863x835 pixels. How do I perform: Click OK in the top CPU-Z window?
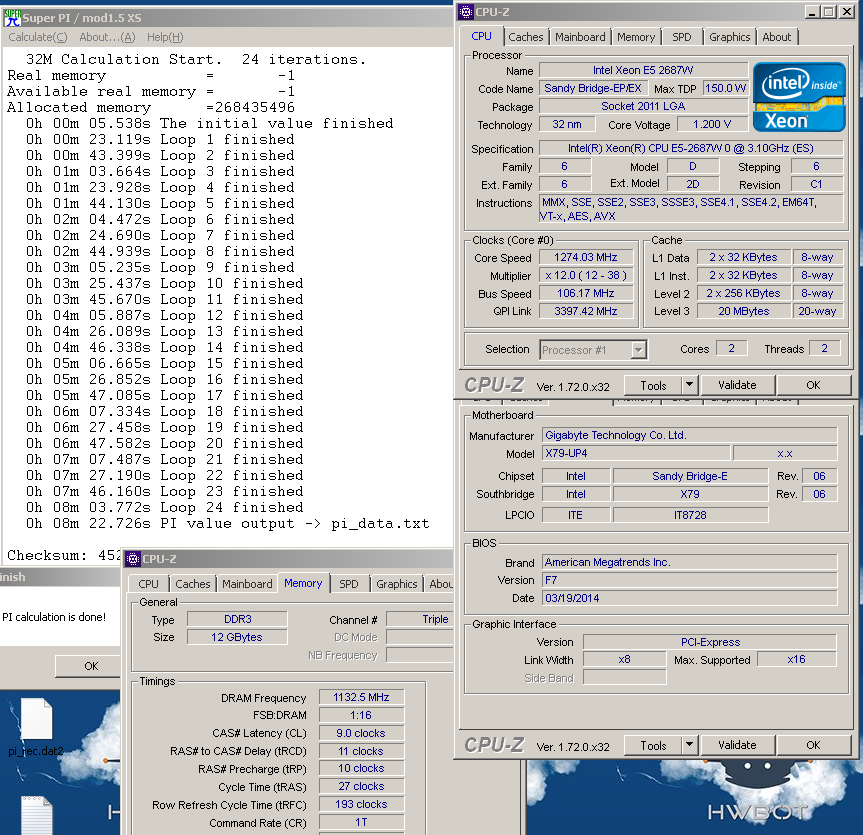[x=813, y=385]
